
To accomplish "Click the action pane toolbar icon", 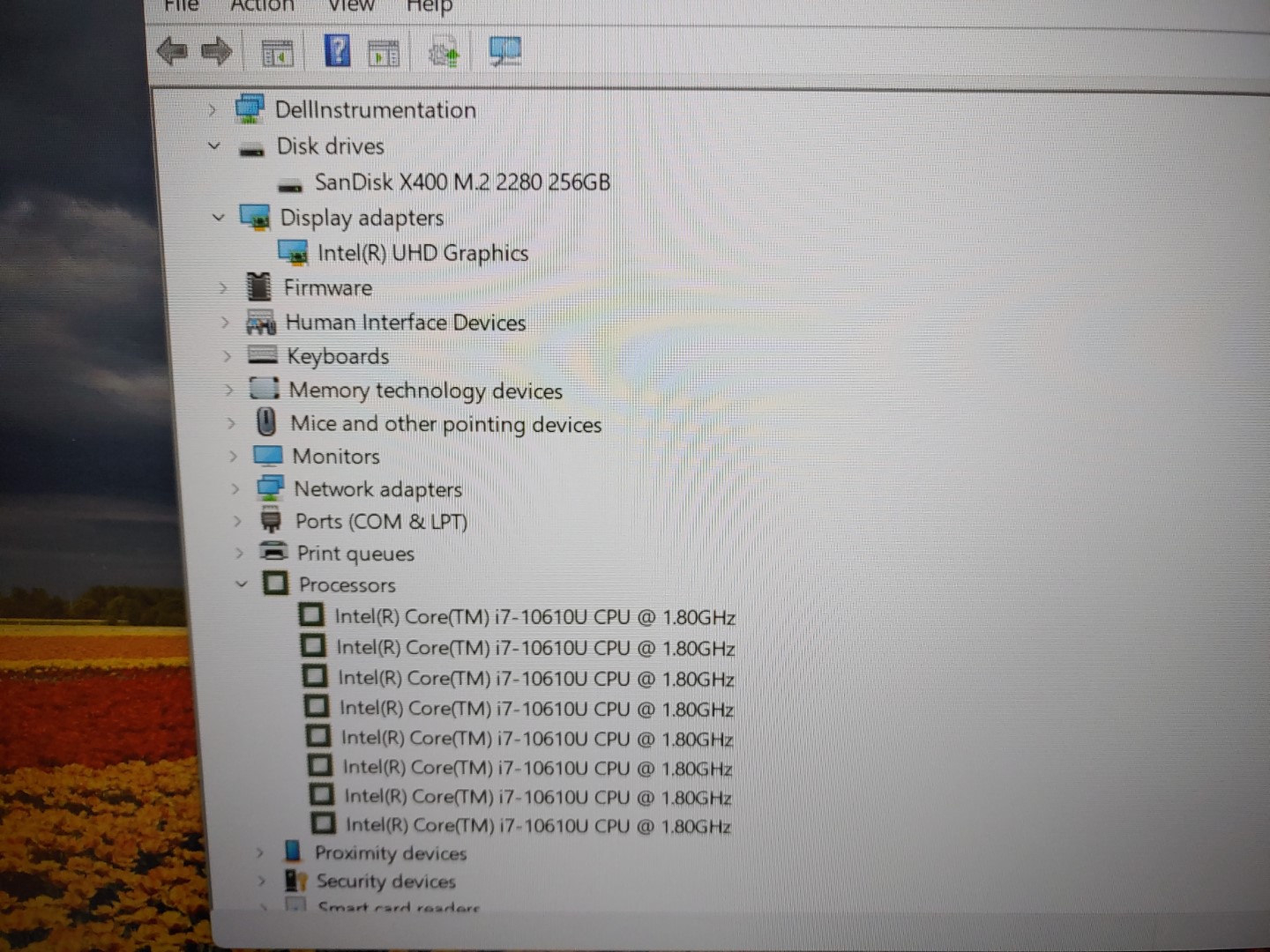I will (x=384, y=54).
